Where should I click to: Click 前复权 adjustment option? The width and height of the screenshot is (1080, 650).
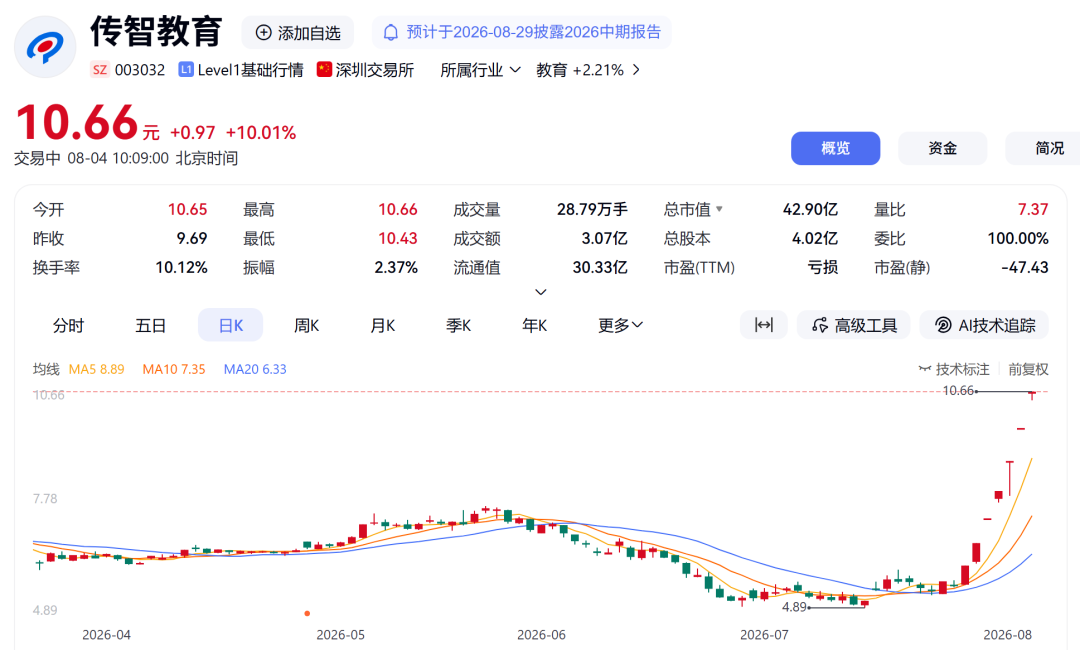[1028, 370]
